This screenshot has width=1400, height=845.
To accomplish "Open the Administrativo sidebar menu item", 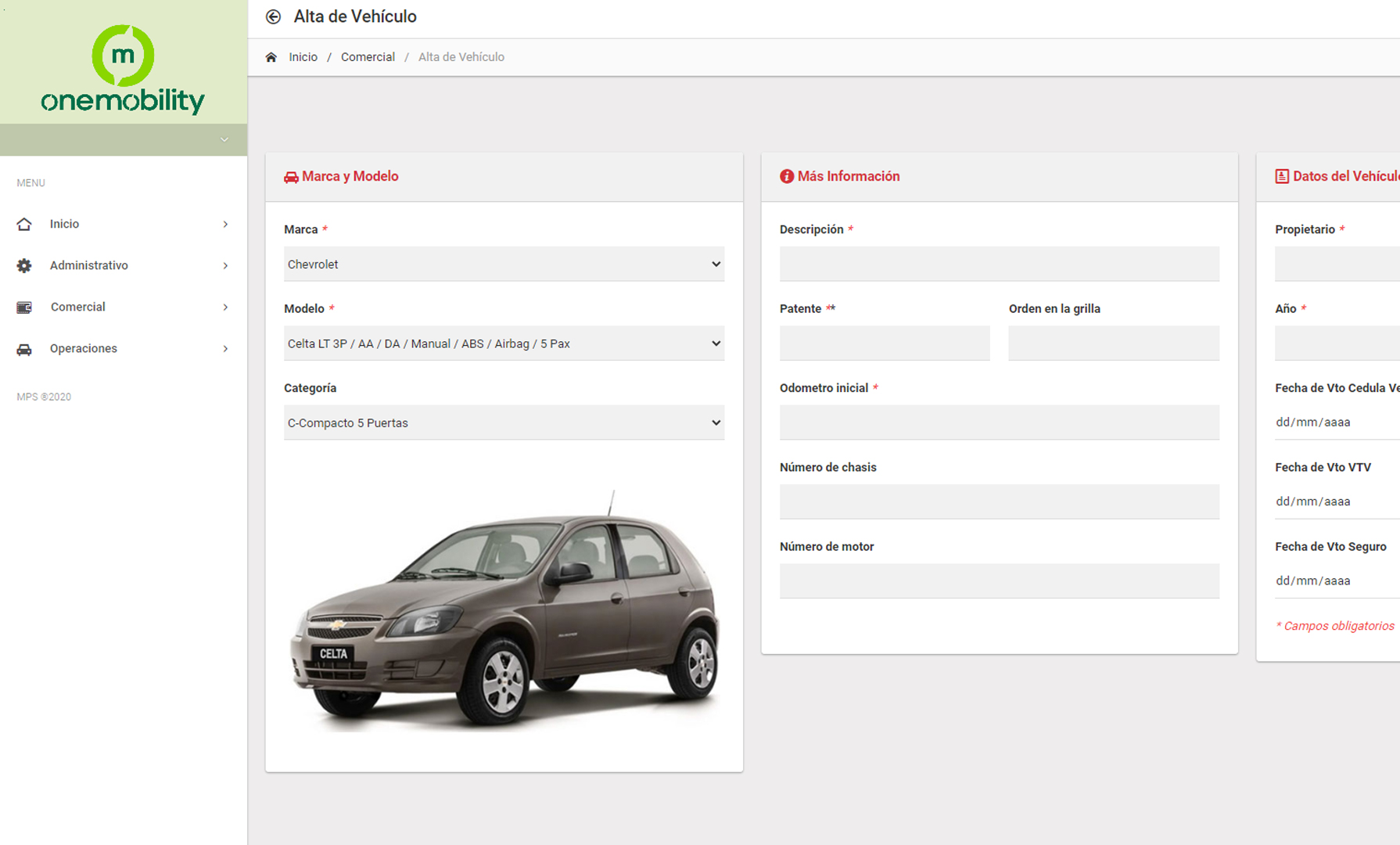I will pyautogui.click(x=124, y=265).
